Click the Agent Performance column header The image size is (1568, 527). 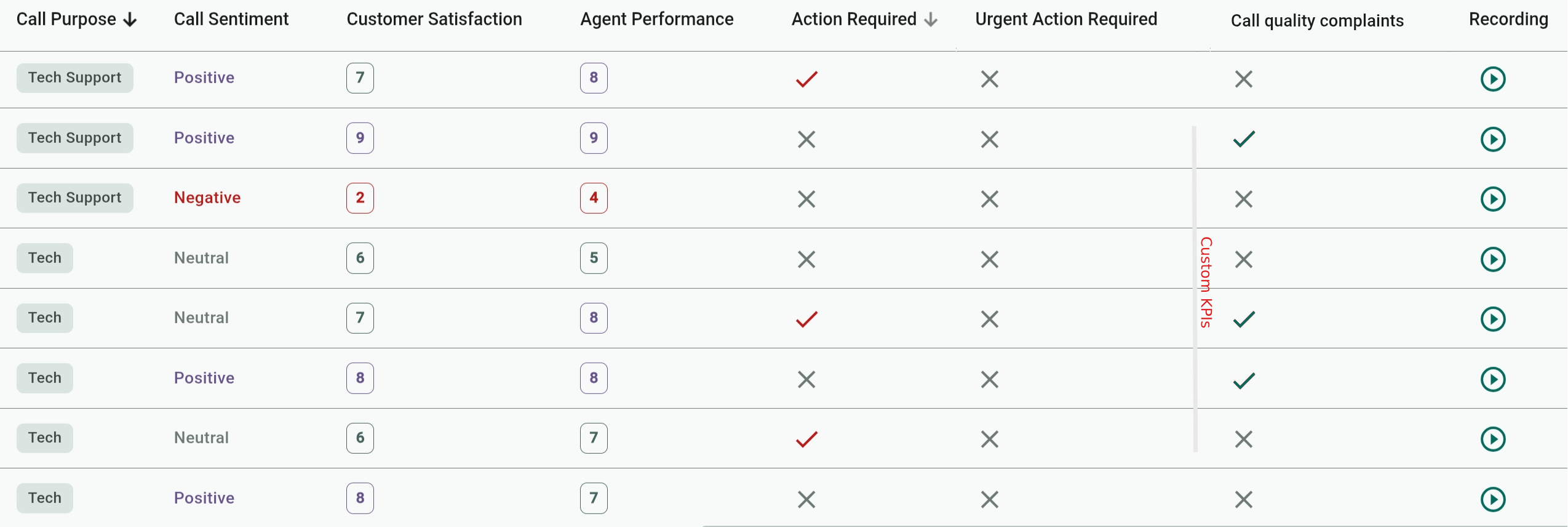click(656, 20)
